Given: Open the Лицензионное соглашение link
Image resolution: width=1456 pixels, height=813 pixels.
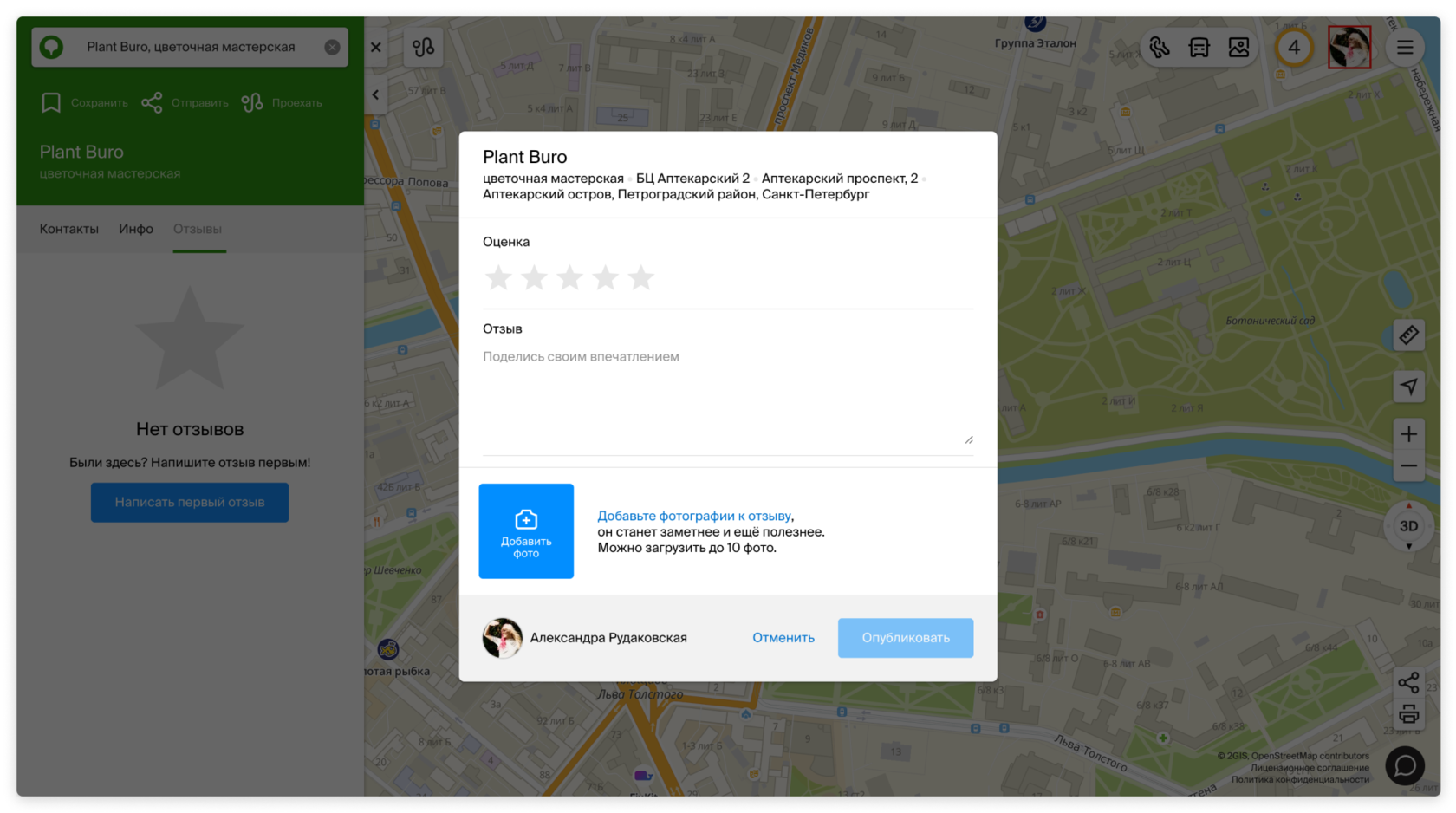Looking at the screenshot, I should [1310, 768].
